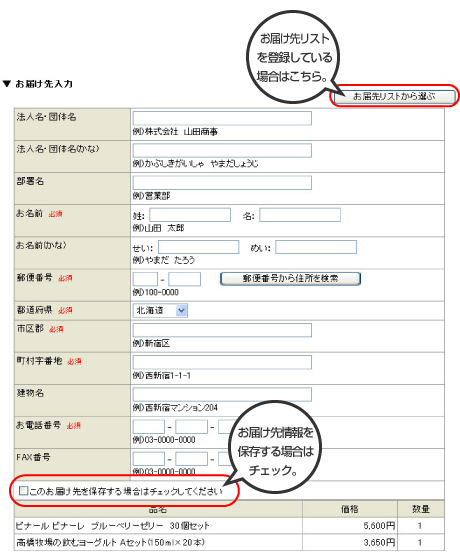Click the 町村字番地 address field
This screenshot has height=555, width=460.
coord(222,362)
